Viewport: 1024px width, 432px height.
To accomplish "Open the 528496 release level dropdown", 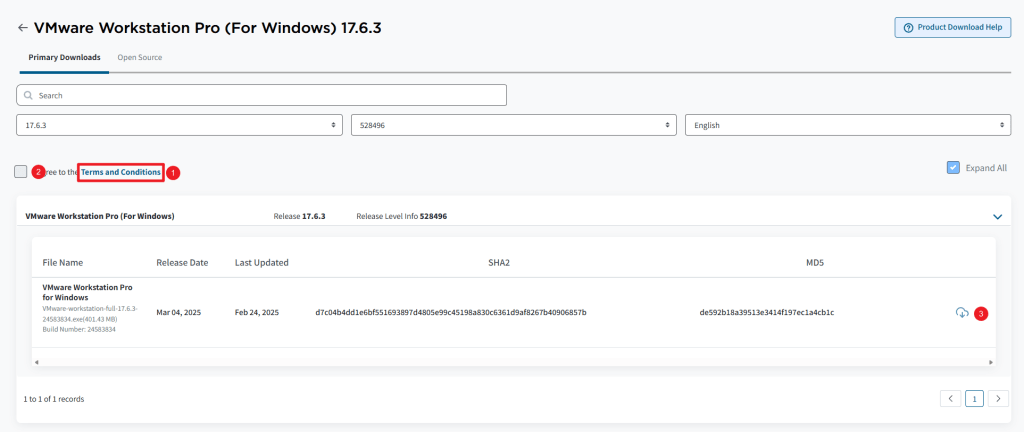I will point(513,125).
